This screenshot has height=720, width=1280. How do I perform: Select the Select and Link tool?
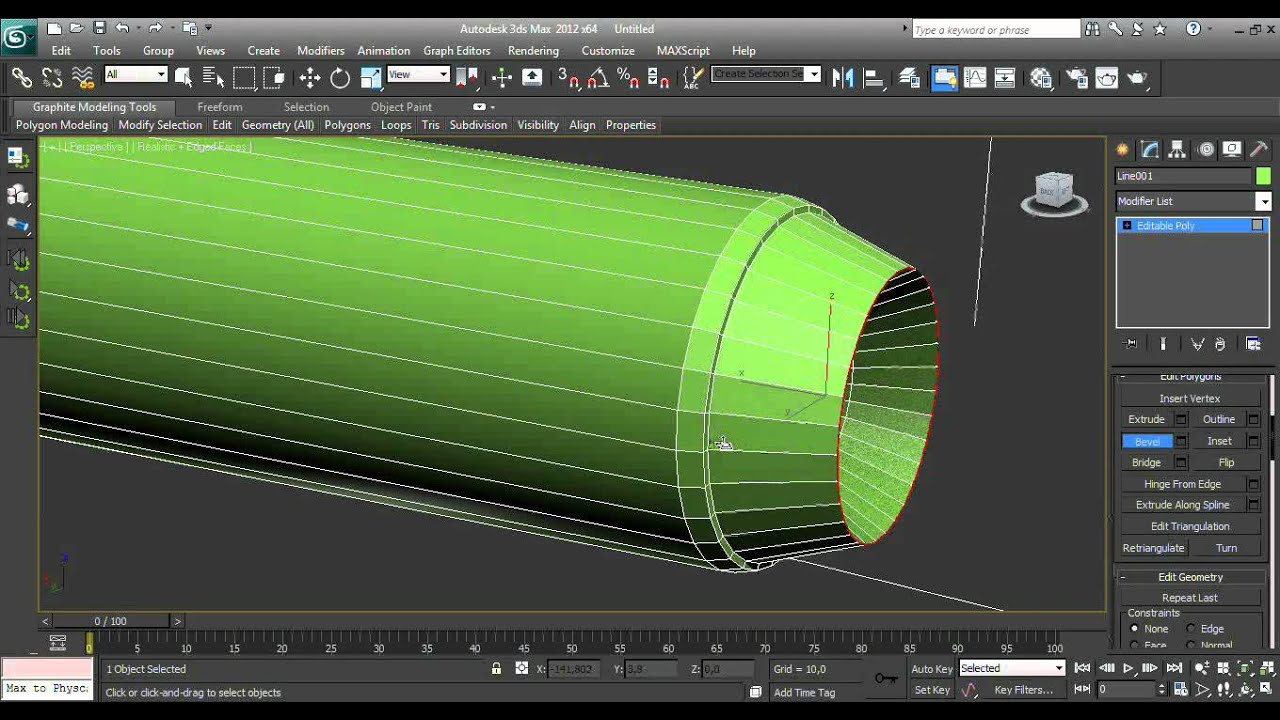pyautogui.click(x=21, y=77)
